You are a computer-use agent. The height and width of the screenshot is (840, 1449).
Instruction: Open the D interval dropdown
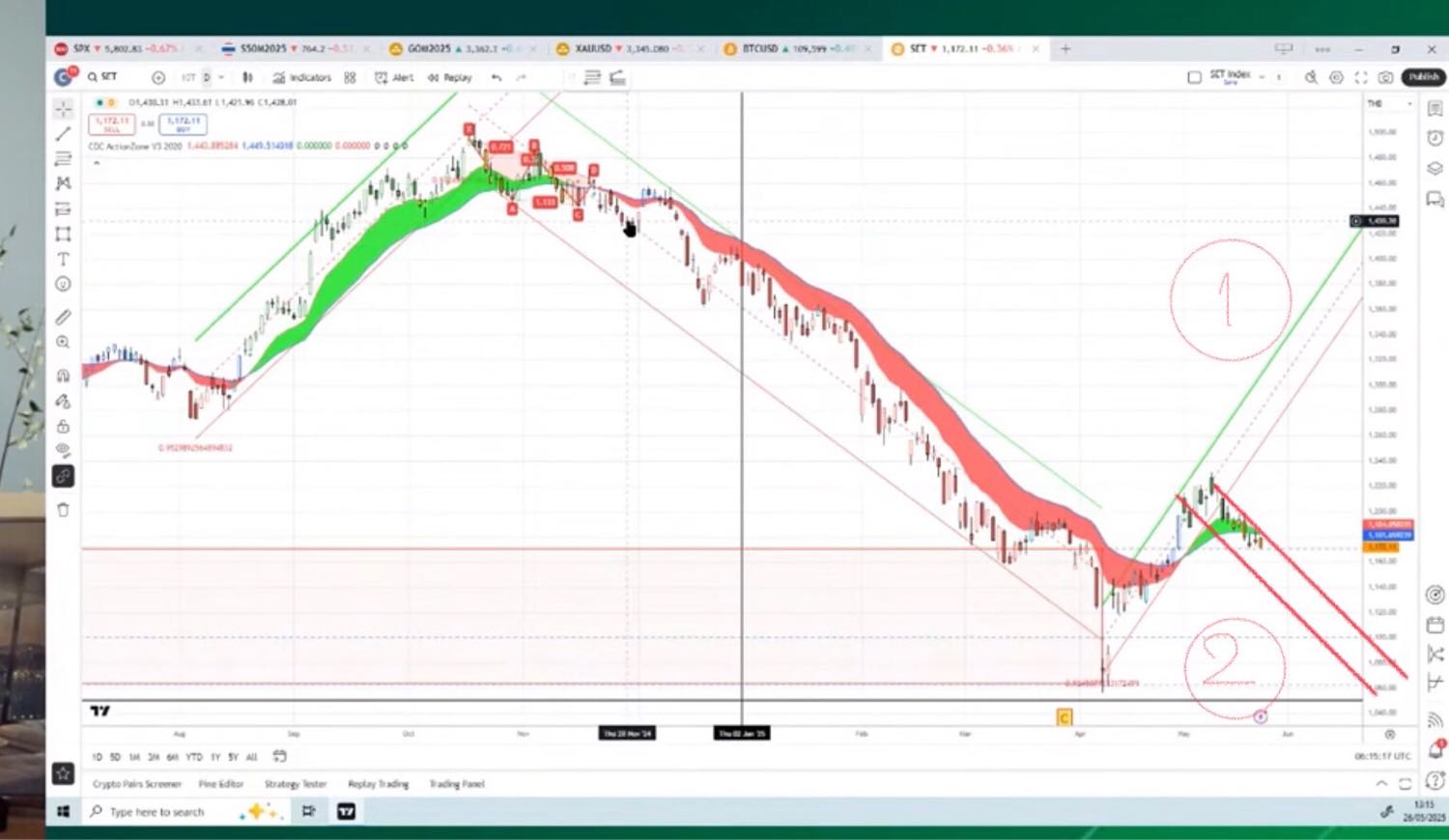point(220,77)
